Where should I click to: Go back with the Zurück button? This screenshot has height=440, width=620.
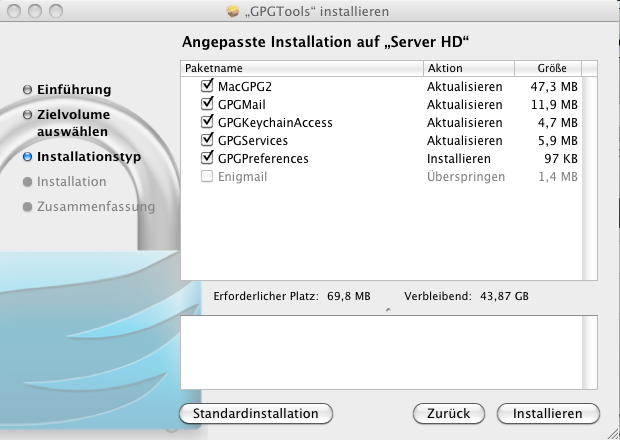pyautogui.click(x=449, y=414)
